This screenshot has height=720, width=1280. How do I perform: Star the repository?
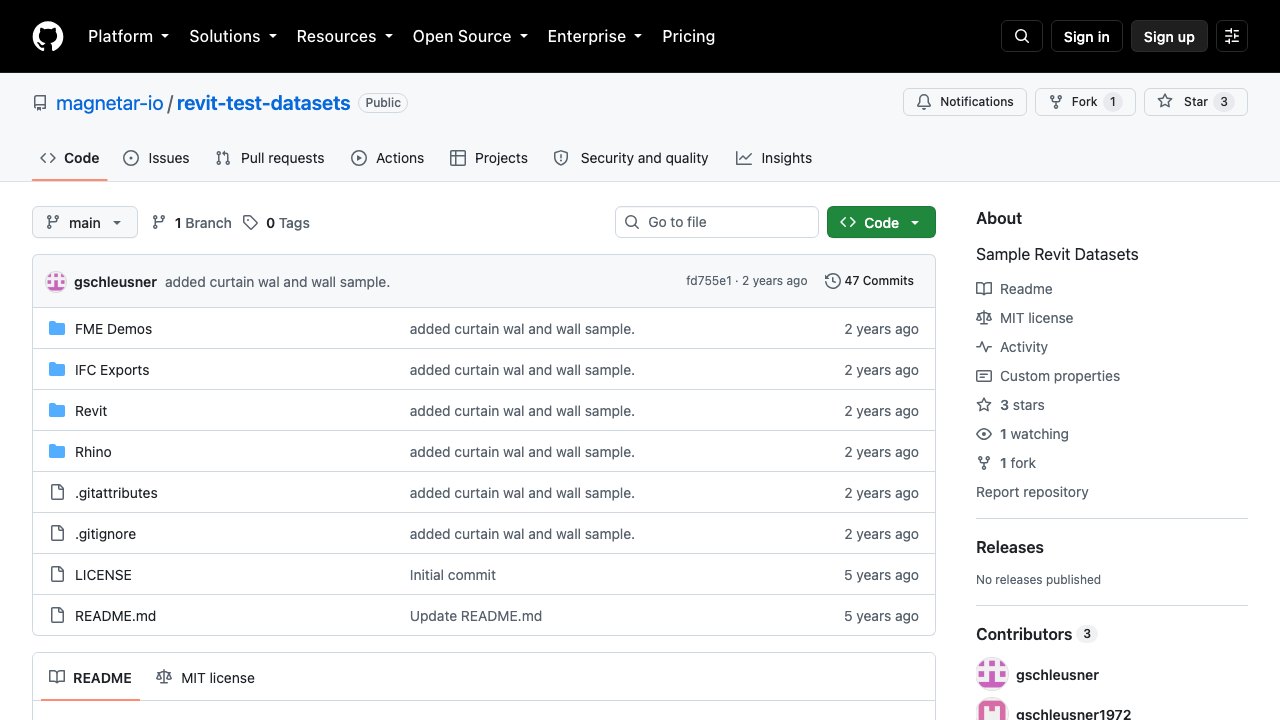point(1196,102)
